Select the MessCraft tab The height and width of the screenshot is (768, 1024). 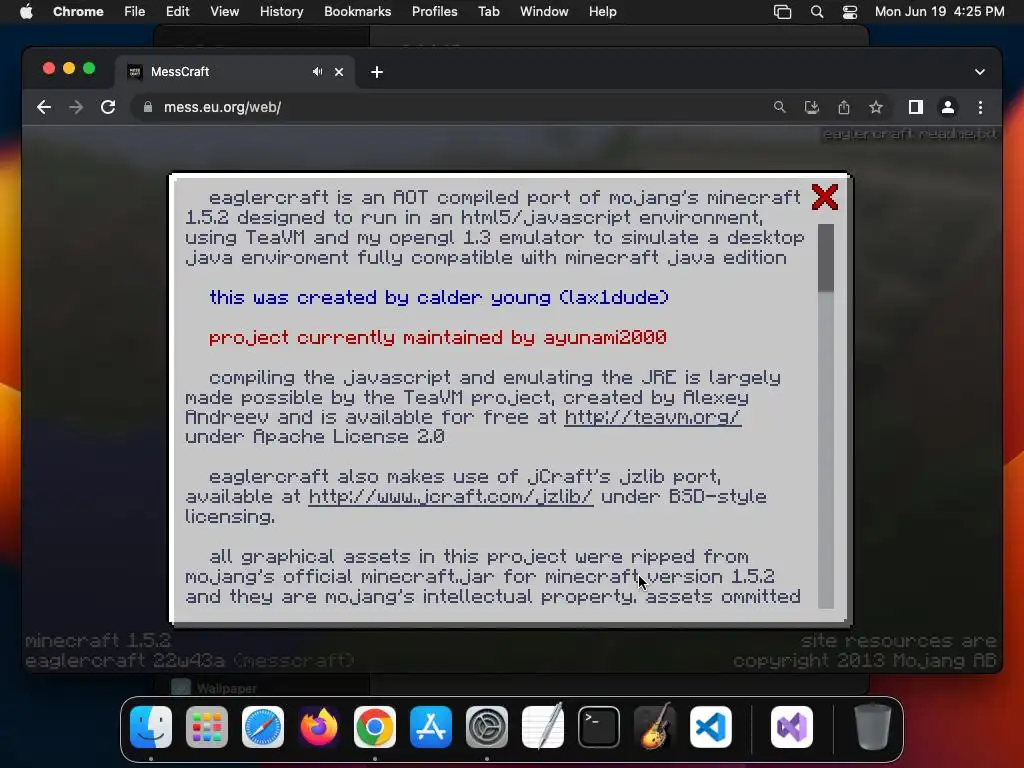tap(235, 72)
